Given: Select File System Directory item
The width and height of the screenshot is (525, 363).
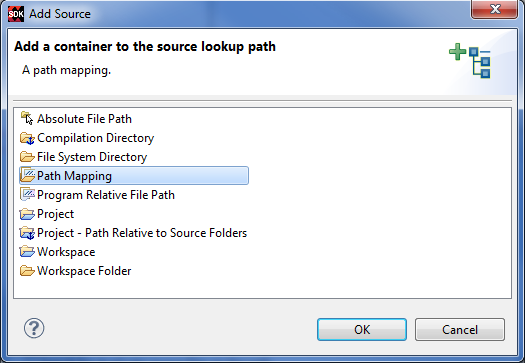Looking at the screenshot, I should tap(92, 157).
